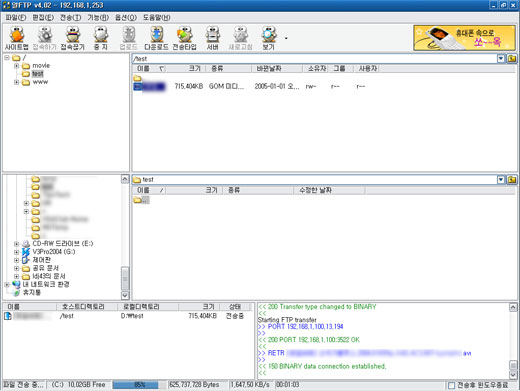
Task: Click the down arrow of the local tree scrollbar
Action: [125, 295]
